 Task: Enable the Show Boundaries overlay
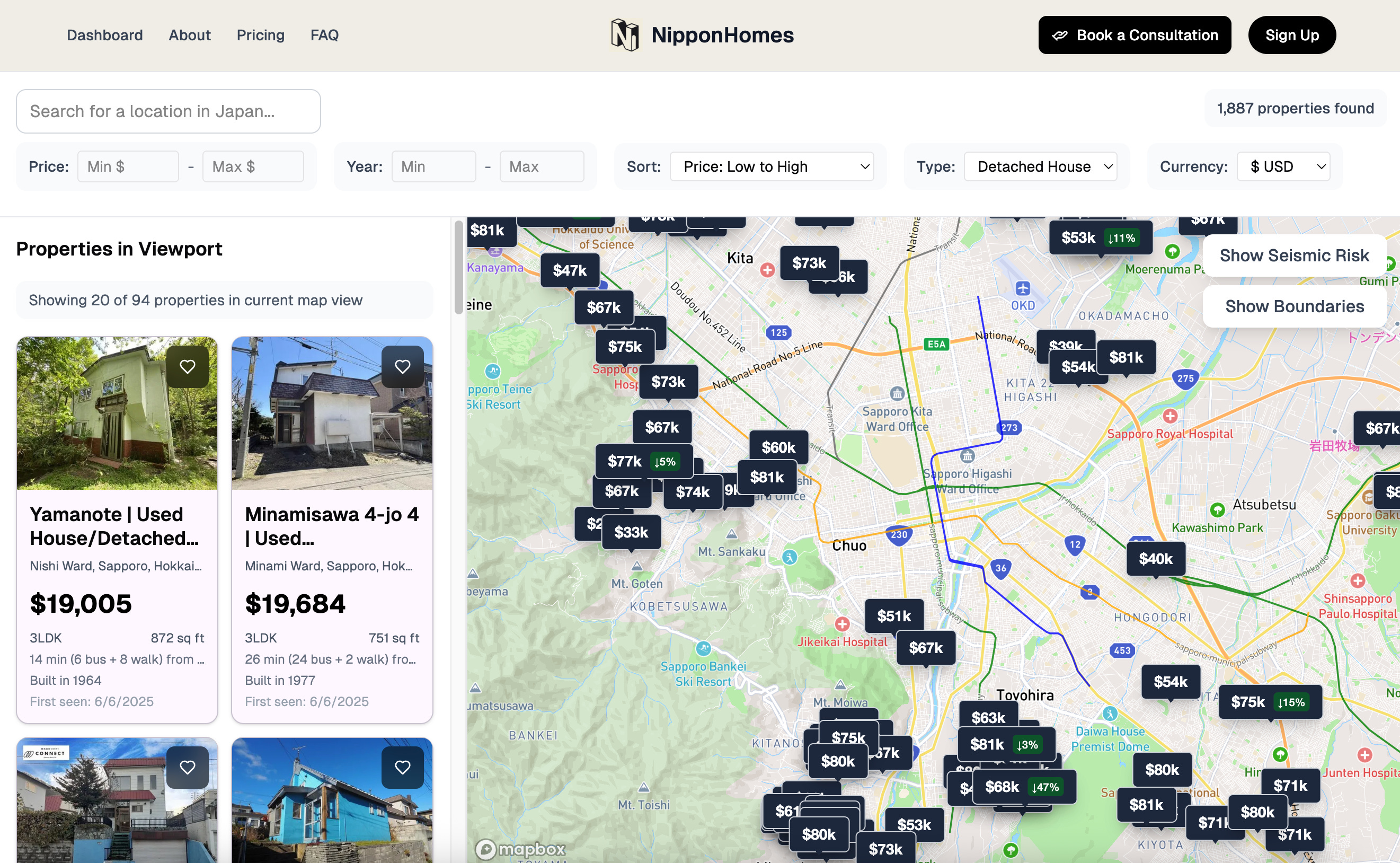pos(1294,306)
